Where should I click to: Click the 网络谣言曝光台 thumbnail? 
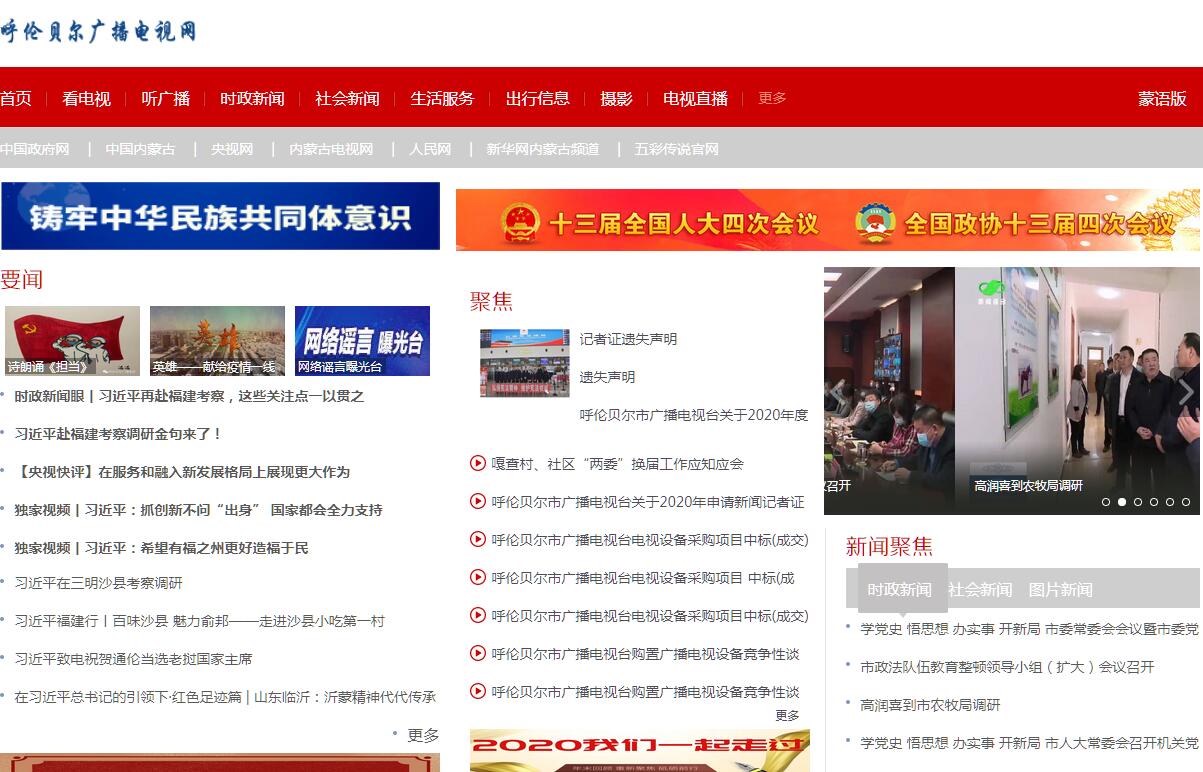pyautogui.click(x=362, y=341)
